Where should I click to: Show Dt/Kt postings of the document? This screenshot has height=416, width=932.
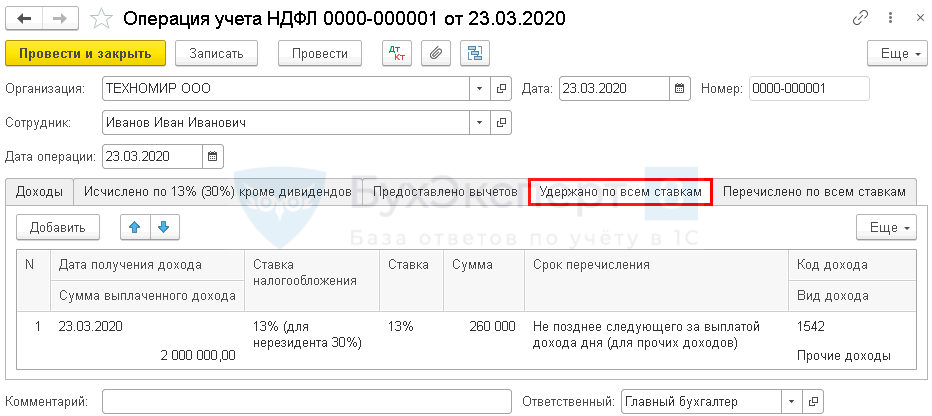point(396,53)
